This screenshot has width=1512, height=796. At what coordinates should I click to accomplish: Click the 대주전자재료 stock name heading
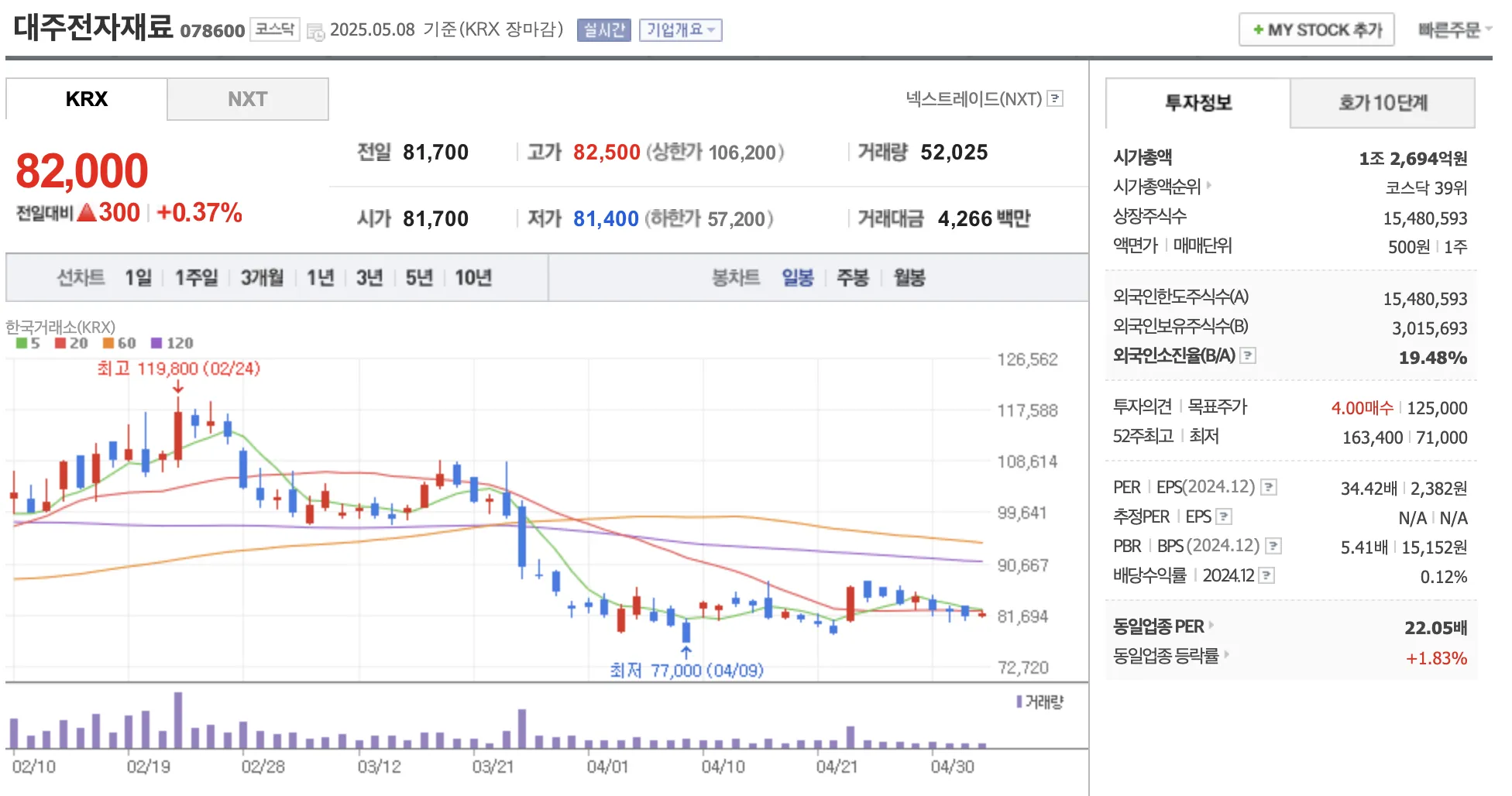(93, 27)
